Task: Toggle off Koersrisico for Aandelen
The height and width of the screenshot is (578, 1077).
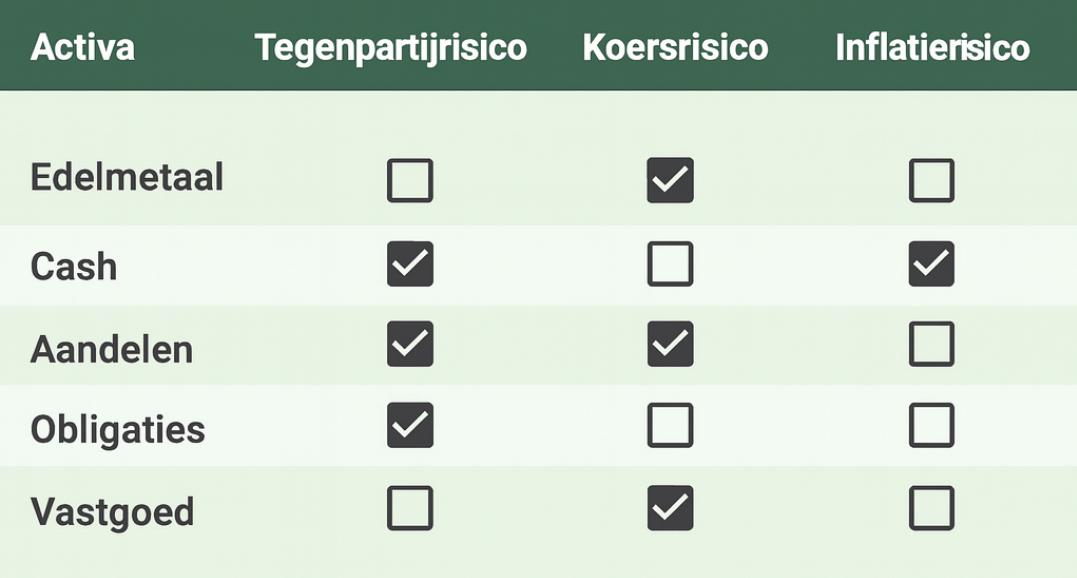Action: tap(670, 345)
